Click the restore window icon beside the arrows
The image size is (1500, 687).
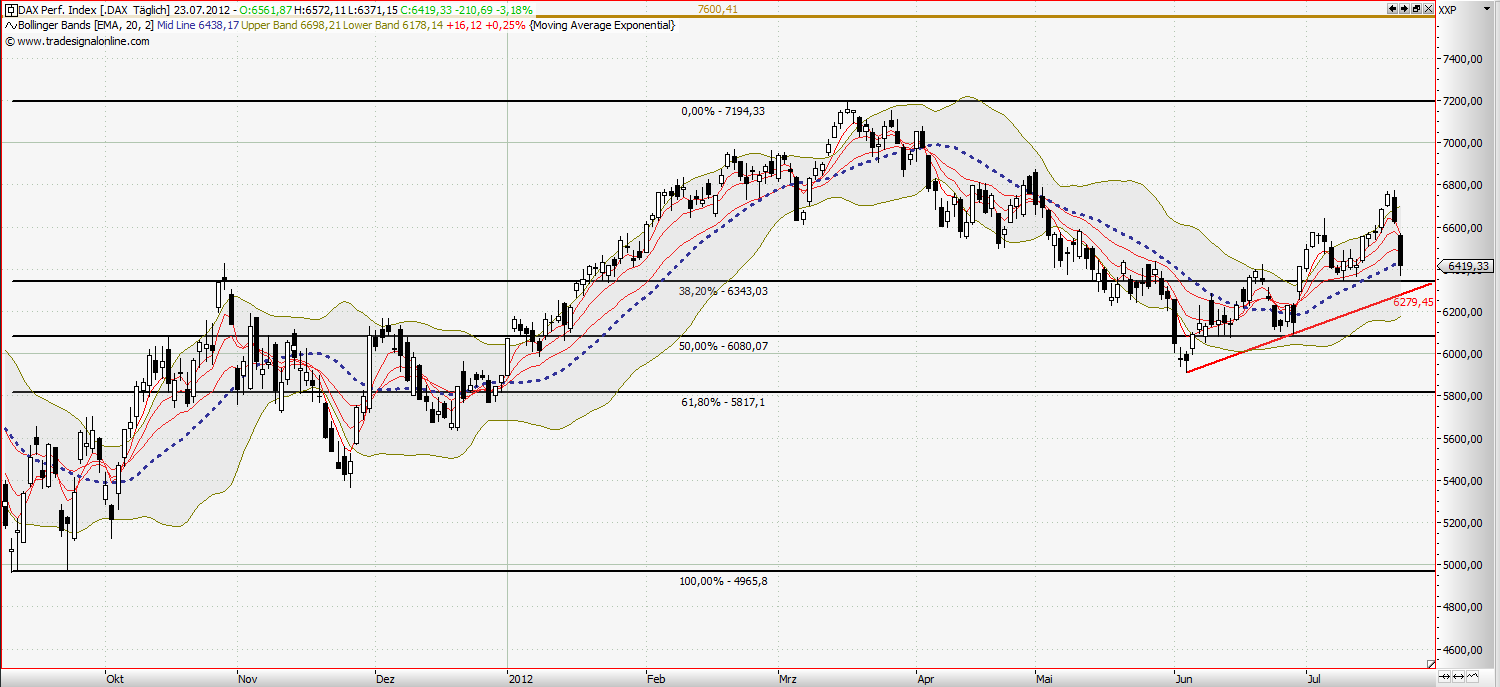(x=1416, y=9)
